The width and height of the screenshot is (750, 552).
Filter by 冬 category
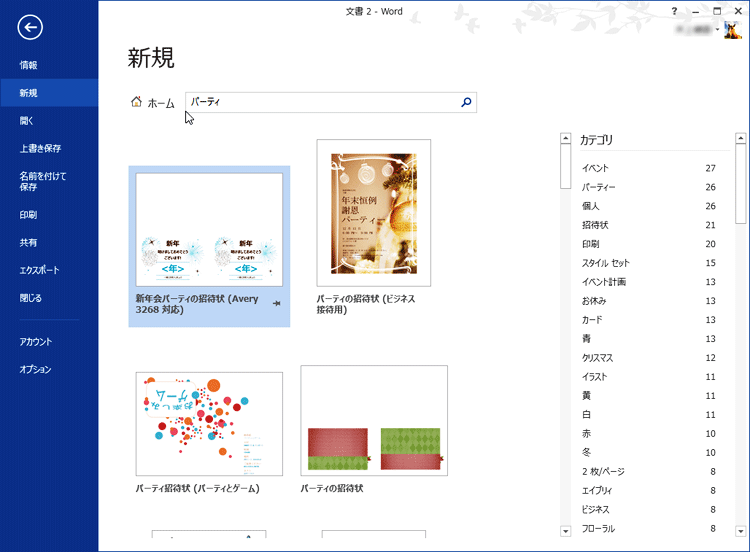coord(649,453)
